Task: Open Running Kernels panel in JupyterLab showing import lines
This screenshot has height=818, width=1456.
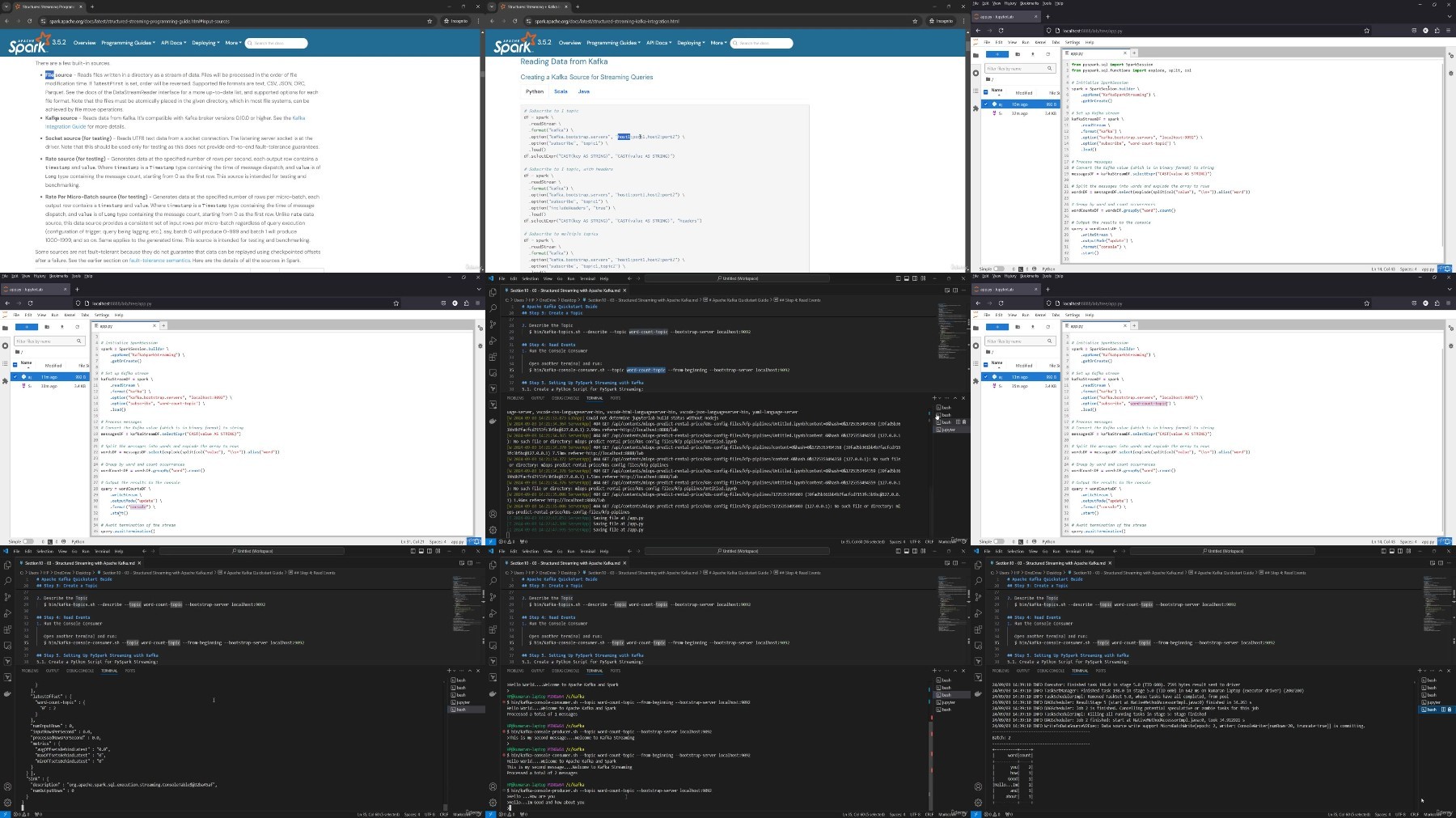Action: (976, 73)
